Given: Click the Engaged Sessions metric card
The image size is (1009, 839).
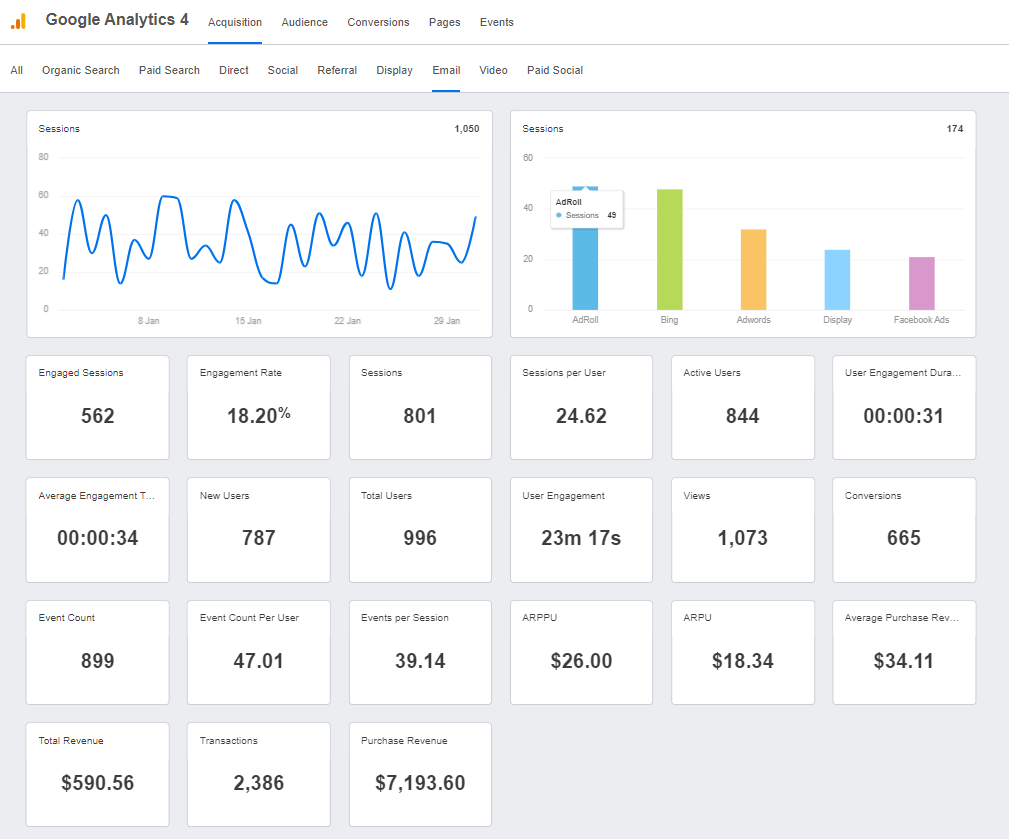Looking at the screenshot, I should click(x=97, y=407).
